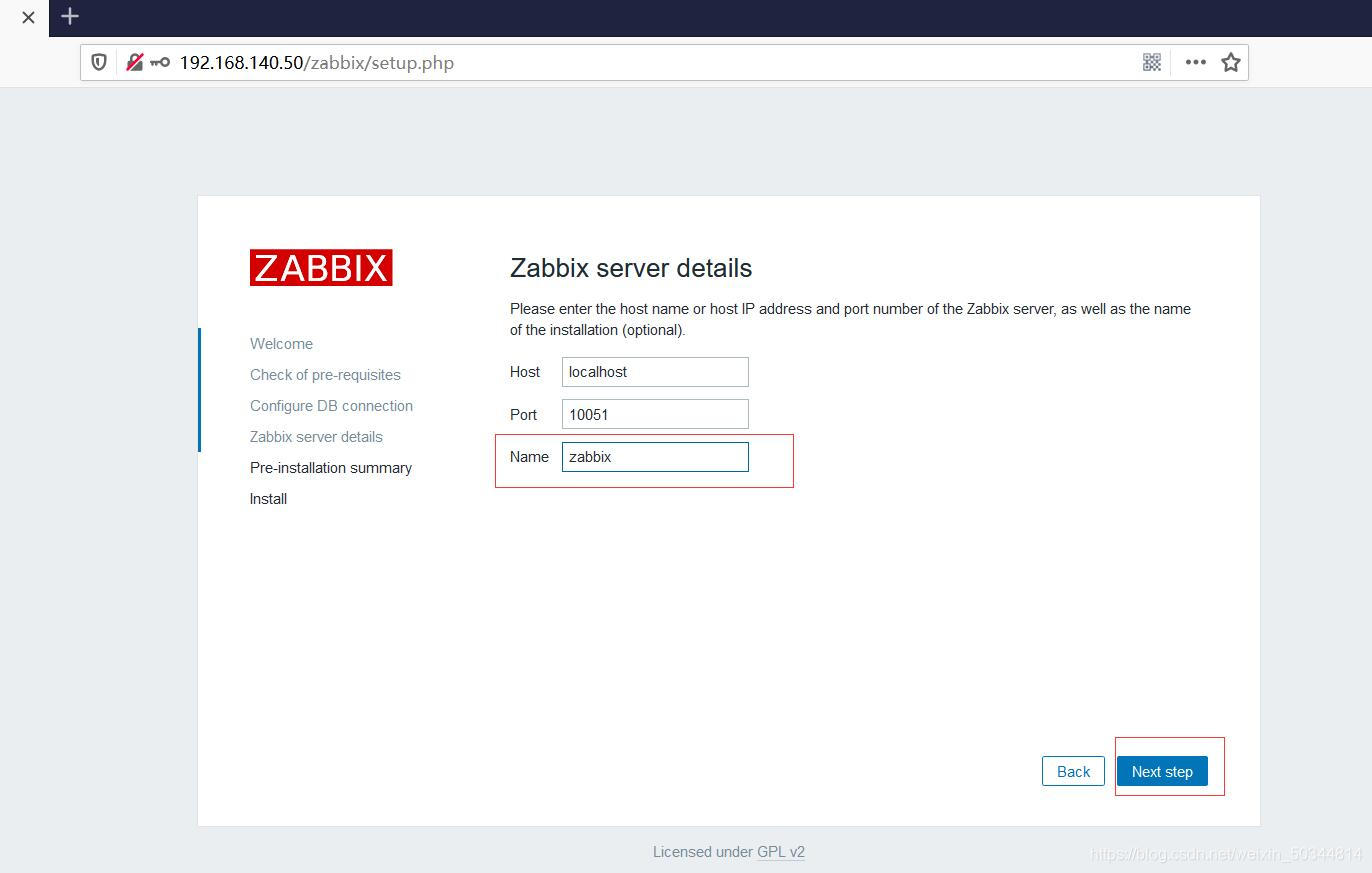
Task: Click the Port field showing 10051
Action: tap(655, 414)
